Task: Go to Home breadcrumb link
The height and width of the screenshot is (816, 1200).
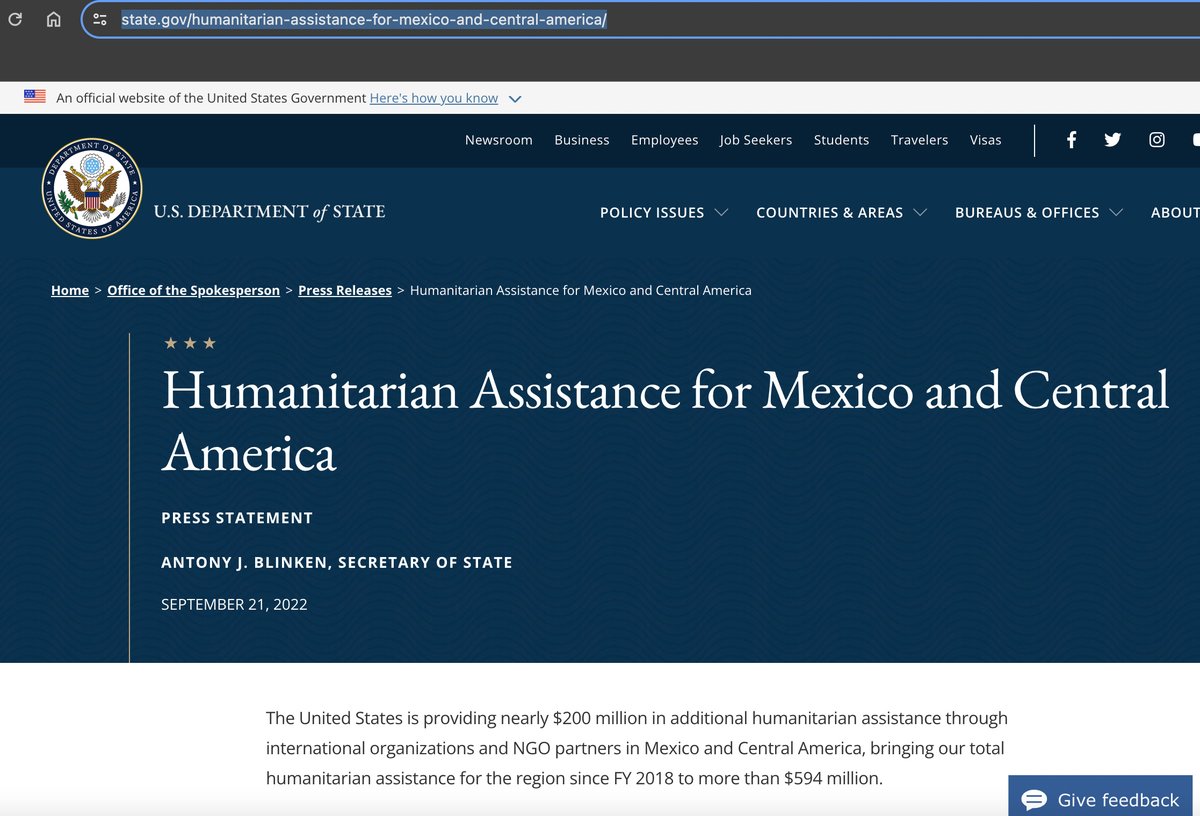Action: coord(70,290)
